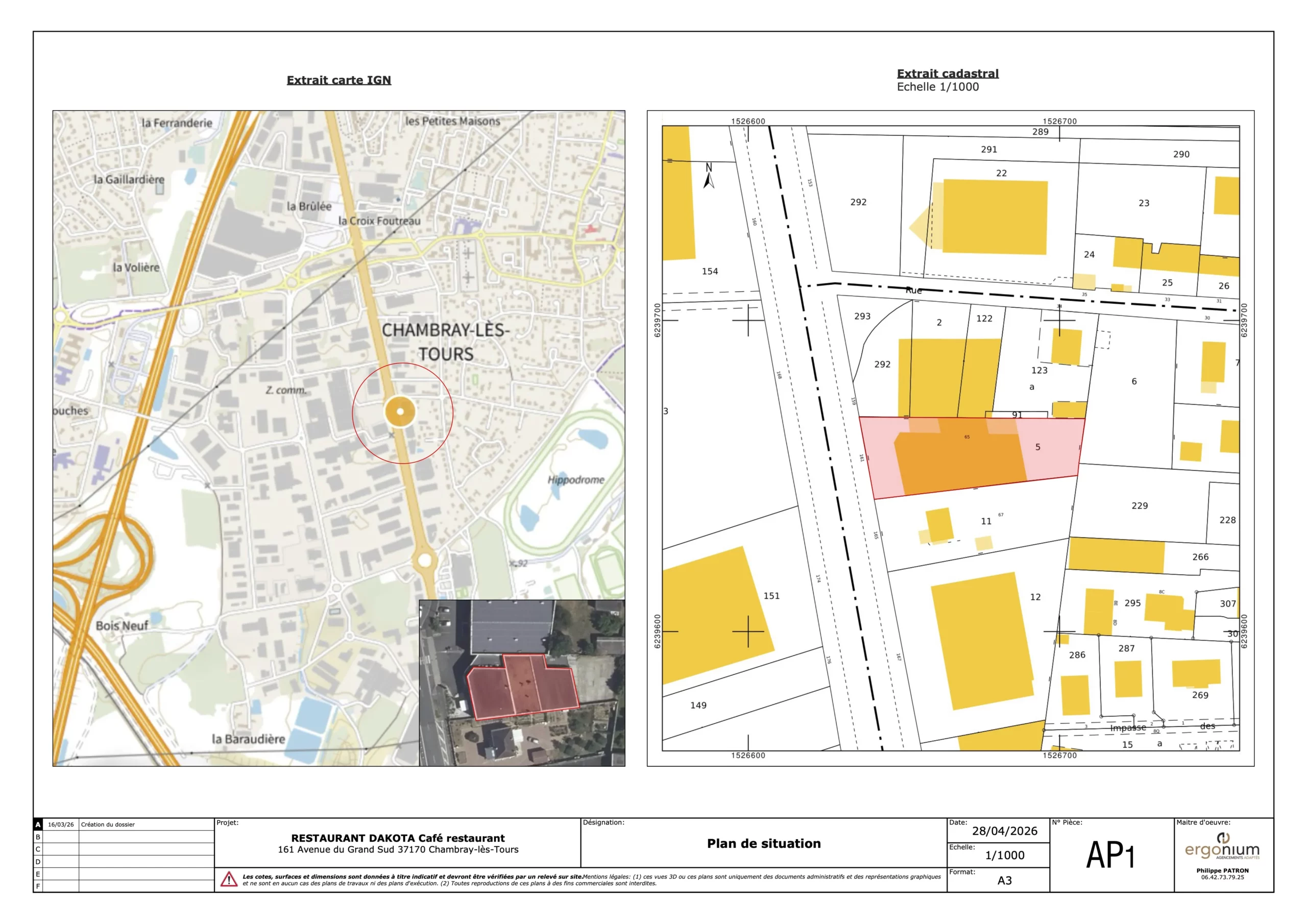Click the 'les Petites Maisons' map label
Viewport: 1307px width, 924px height.
pyautogui.click(x=452, y=121)
